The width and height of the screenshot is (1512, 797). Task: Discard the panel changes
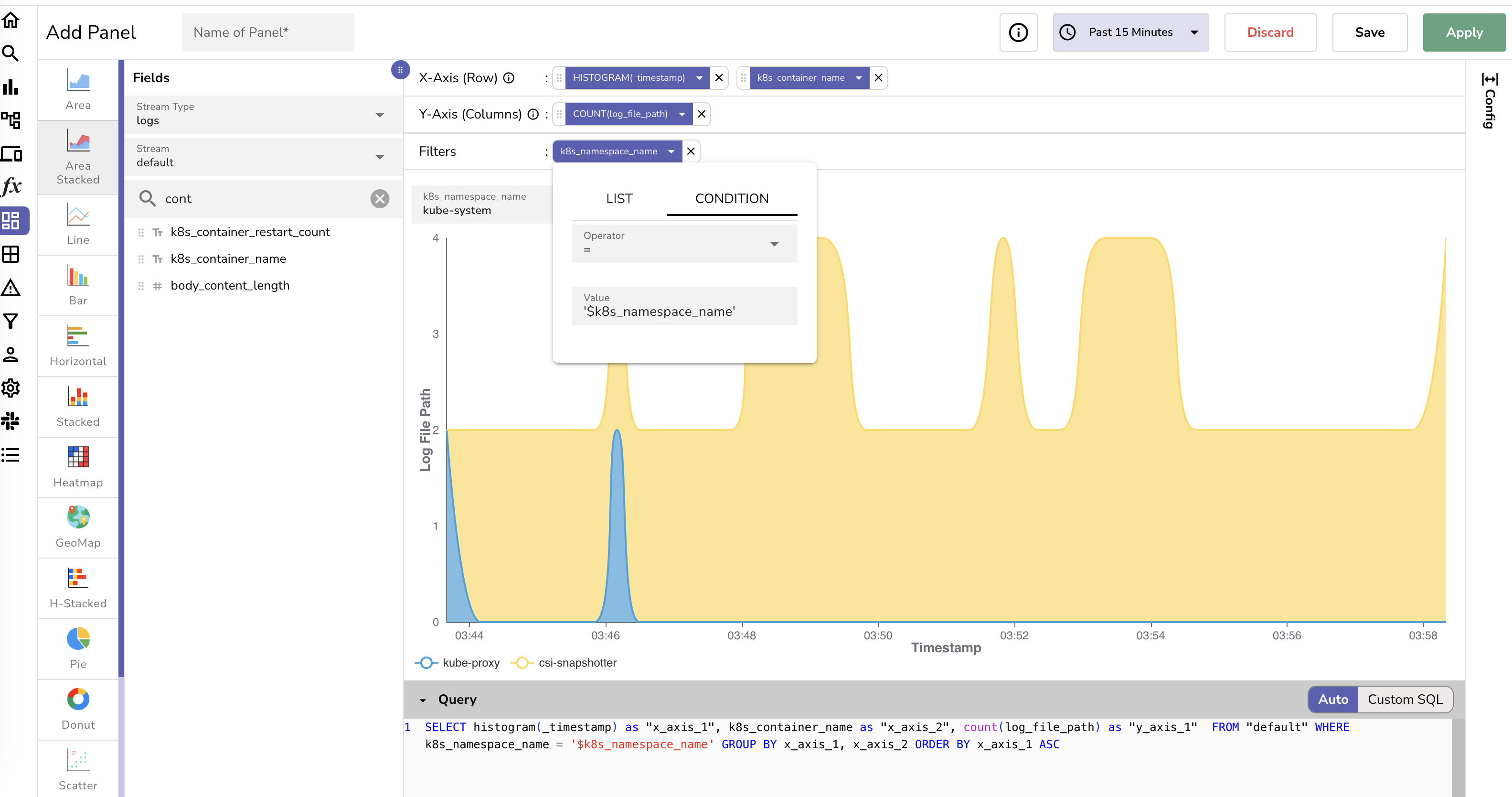[x=1270, y=32]
